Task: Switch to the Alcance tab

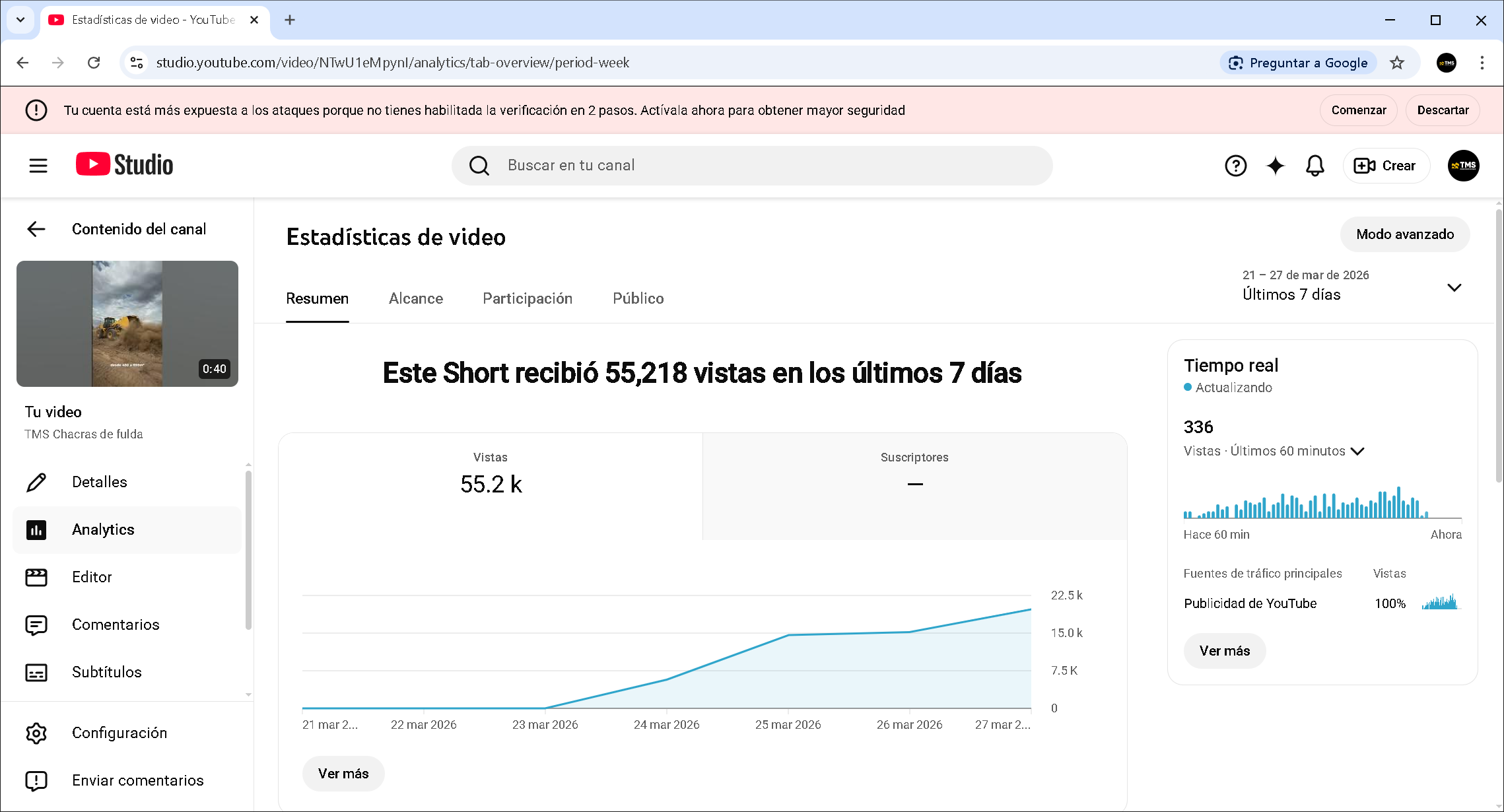Action: pos(416,298)
